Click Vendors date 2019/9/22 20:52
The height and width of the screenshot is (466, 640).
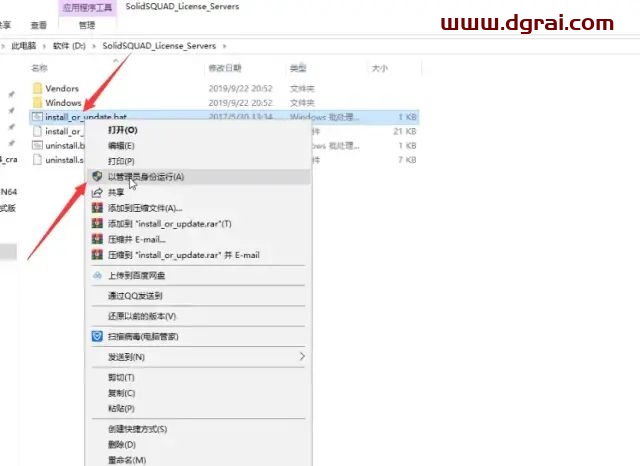240,88
